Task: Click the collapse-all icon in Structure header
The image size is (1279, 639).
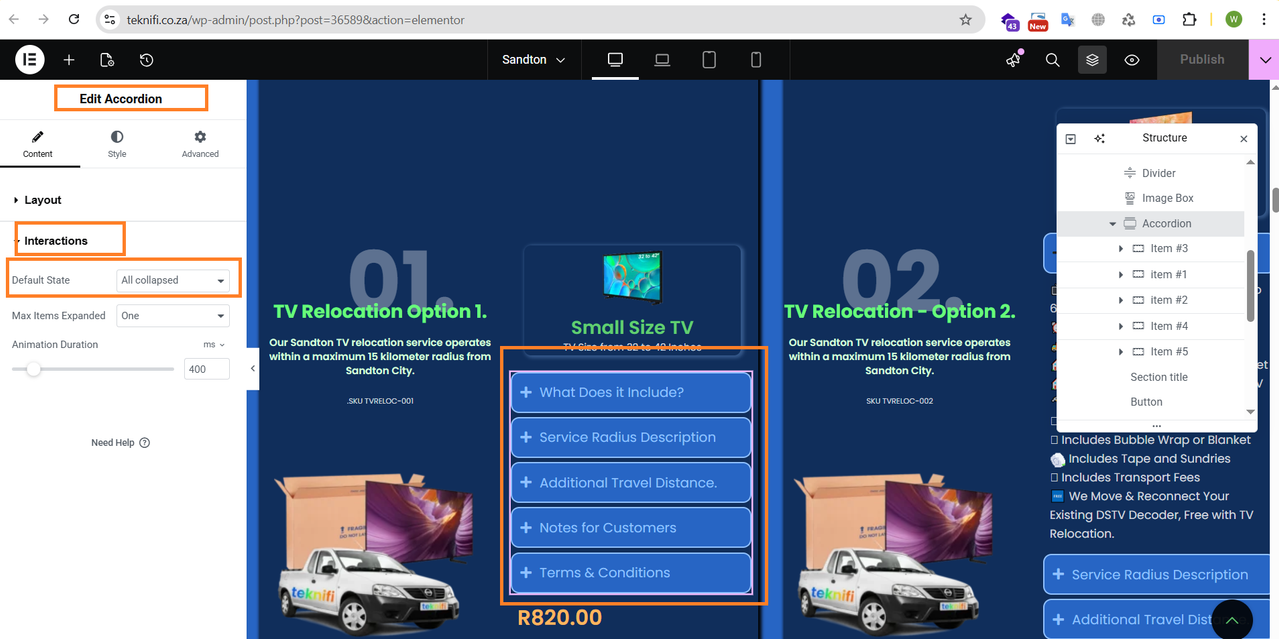Action: coord(1071,139)
